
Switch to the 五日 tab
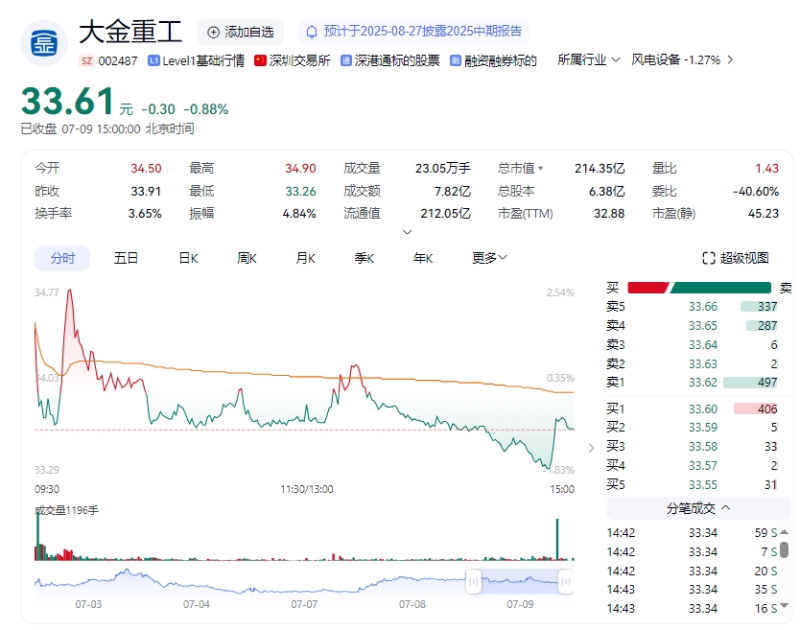pos(124,257)
